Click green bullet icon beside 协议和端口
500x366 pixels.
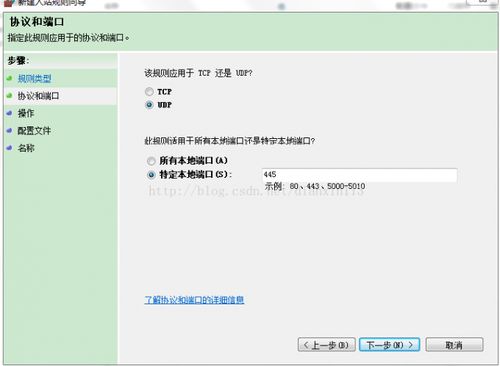(9, 96)
